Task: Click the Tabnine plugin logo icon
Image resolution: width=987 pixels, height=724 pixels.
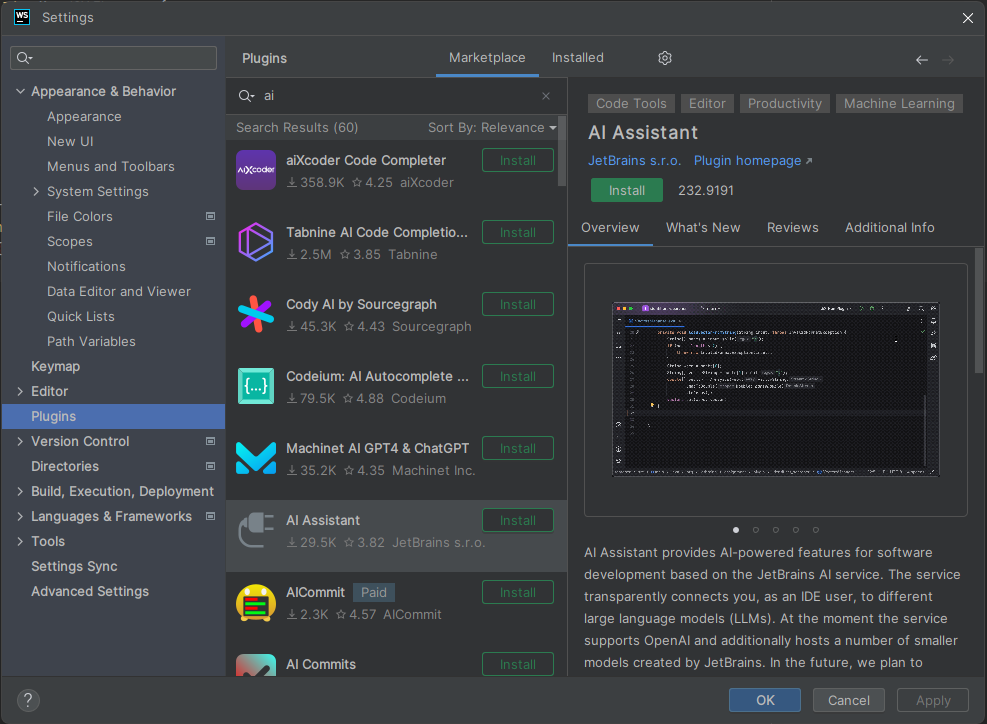Action: [x=256, y=242]
